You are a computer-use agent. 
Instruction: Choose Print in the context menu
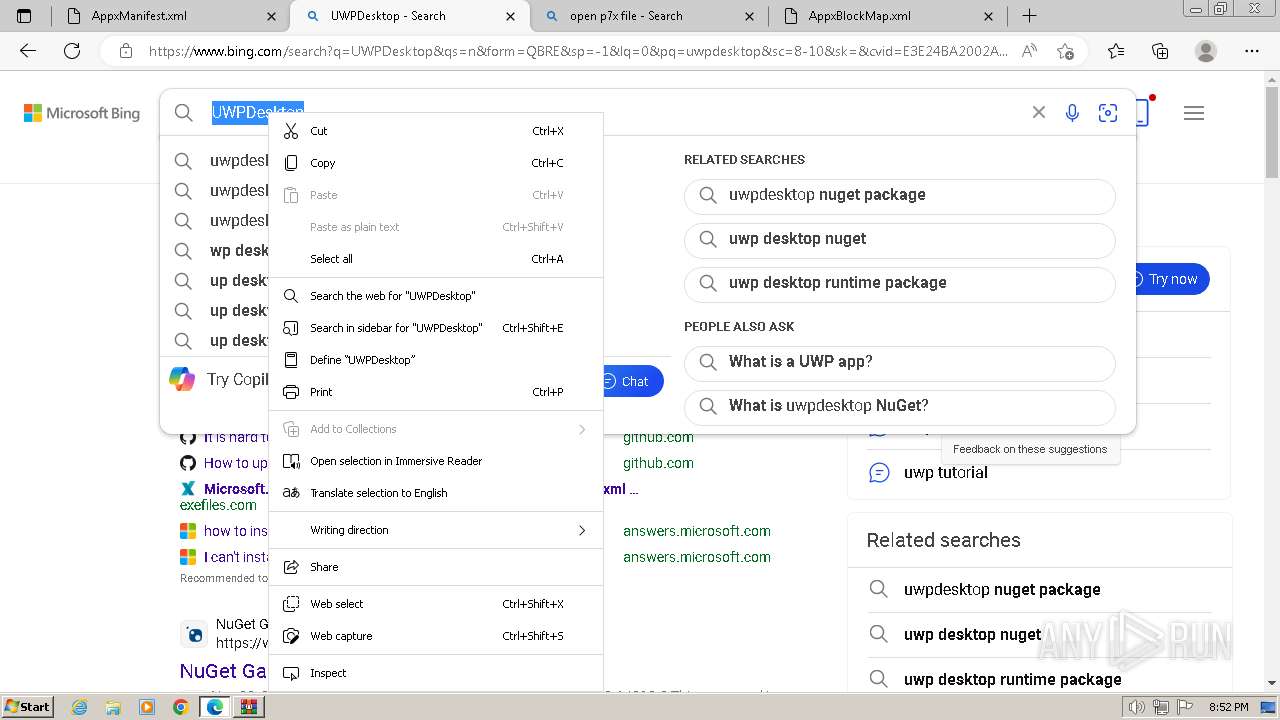[x=436, y=392]
